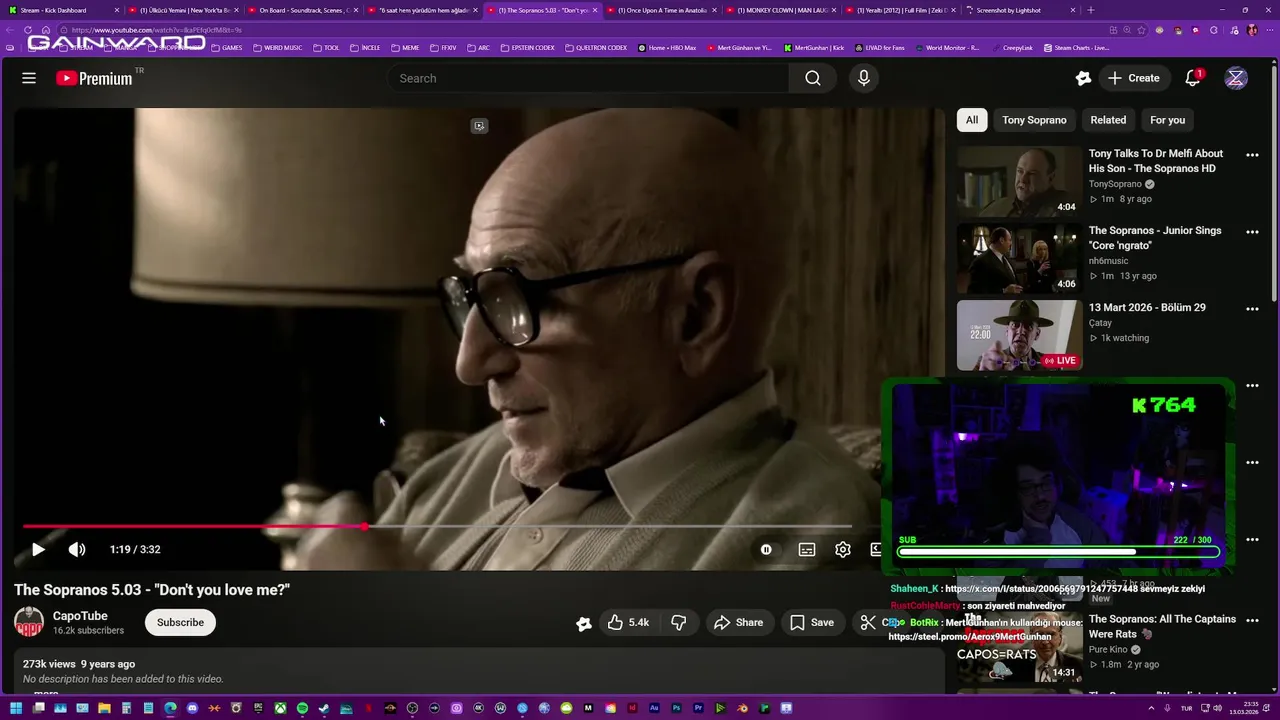Reload the page with refresh icon

click(x=28, y=30)
